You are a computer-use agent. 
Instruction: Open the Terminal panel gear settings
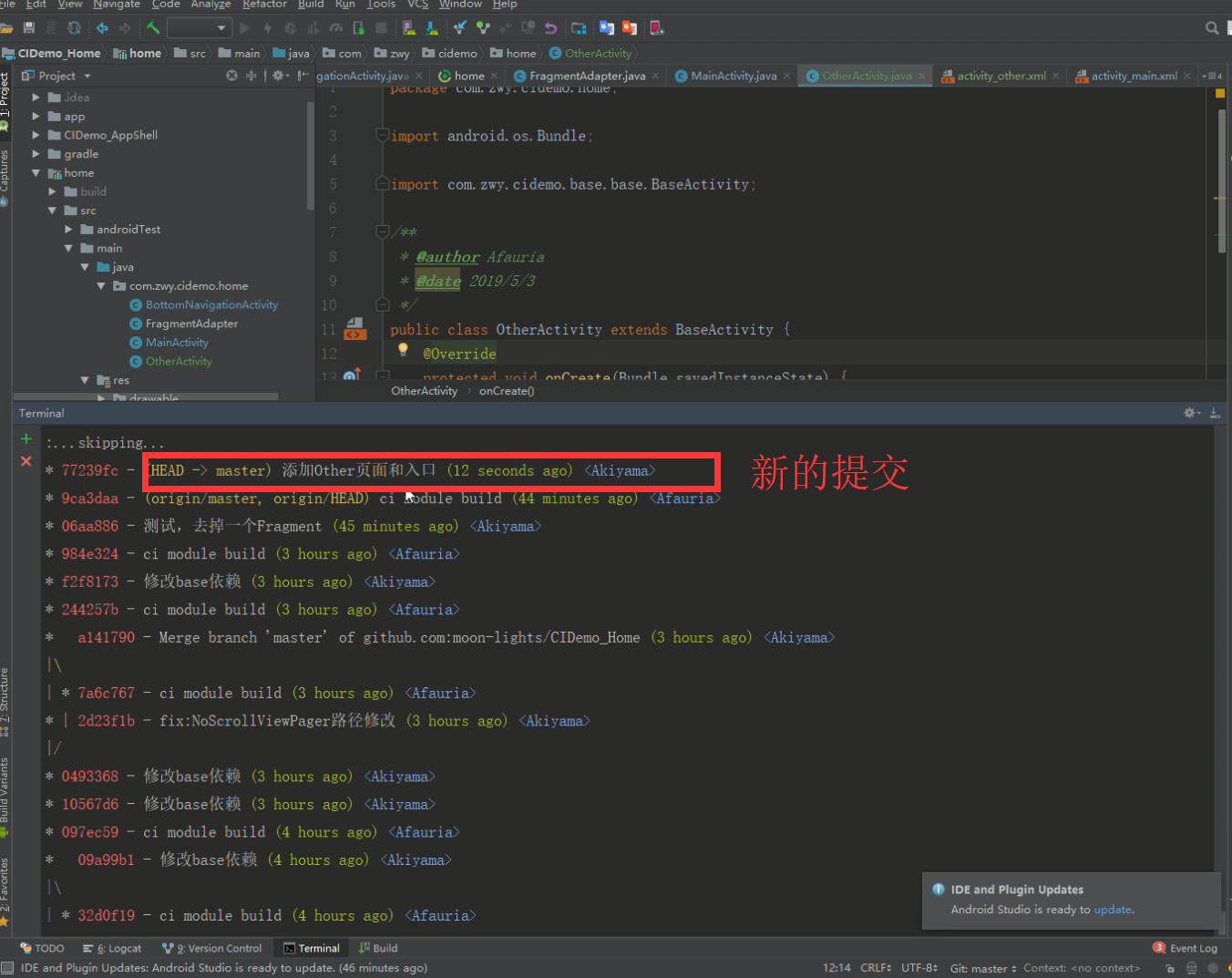[1192, 413]
